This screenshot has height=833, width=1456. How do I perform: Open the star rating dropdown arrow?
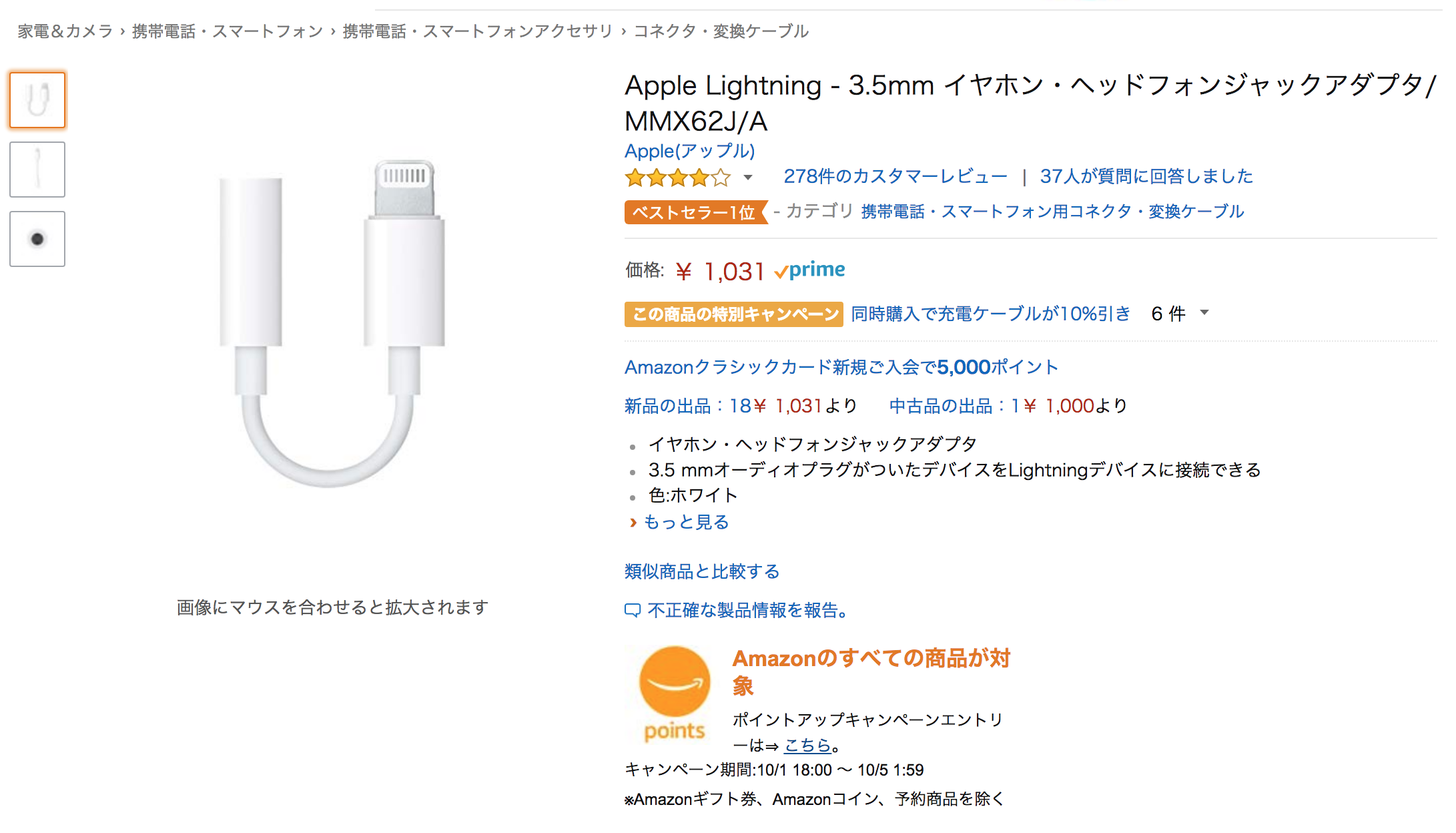click(x=748, y=178)
